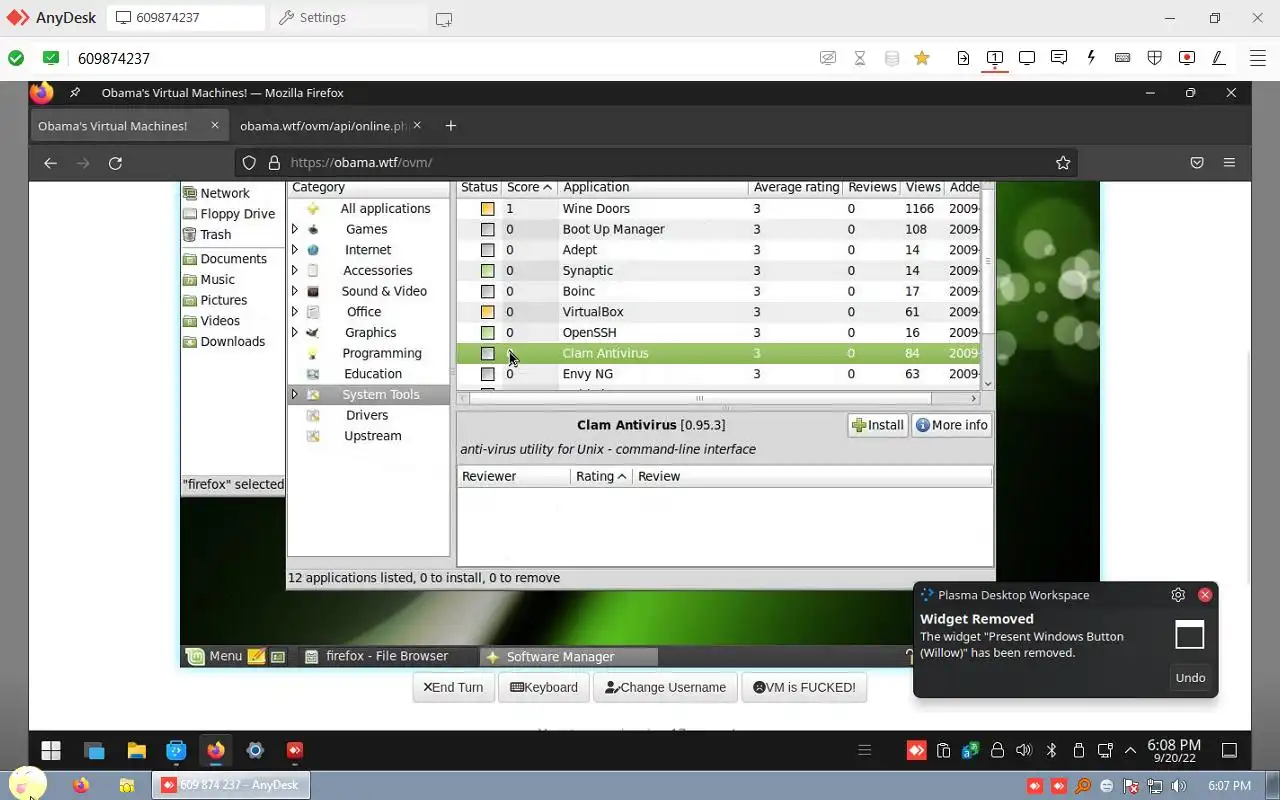Image resolution: width=1280 pixels, height=800 pixels.
Task: Sort reviews by the Rating column
Action: click(601, 476)
